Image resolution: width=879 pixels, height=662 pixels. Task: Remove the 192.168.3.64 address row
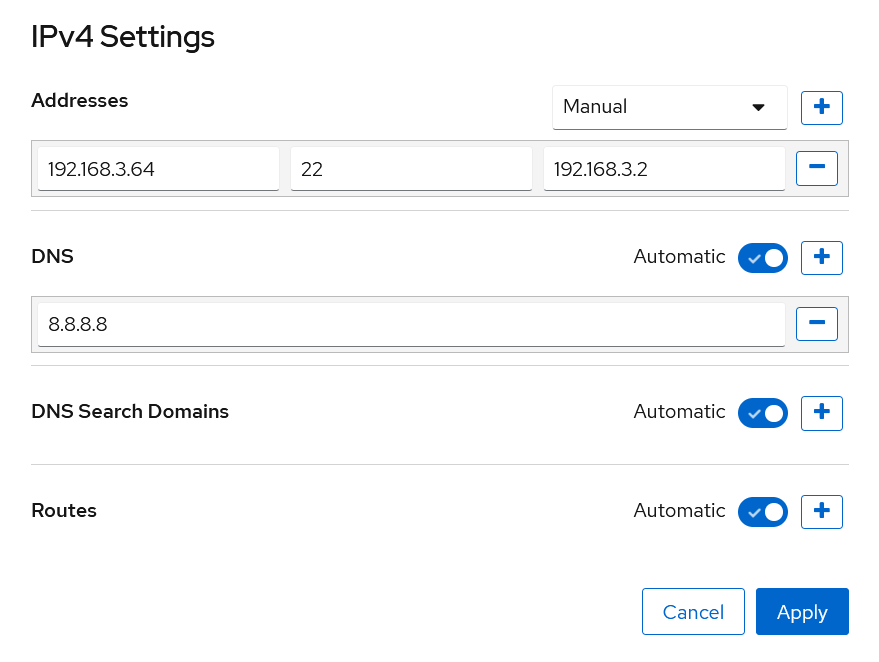[x=817, y=168]
